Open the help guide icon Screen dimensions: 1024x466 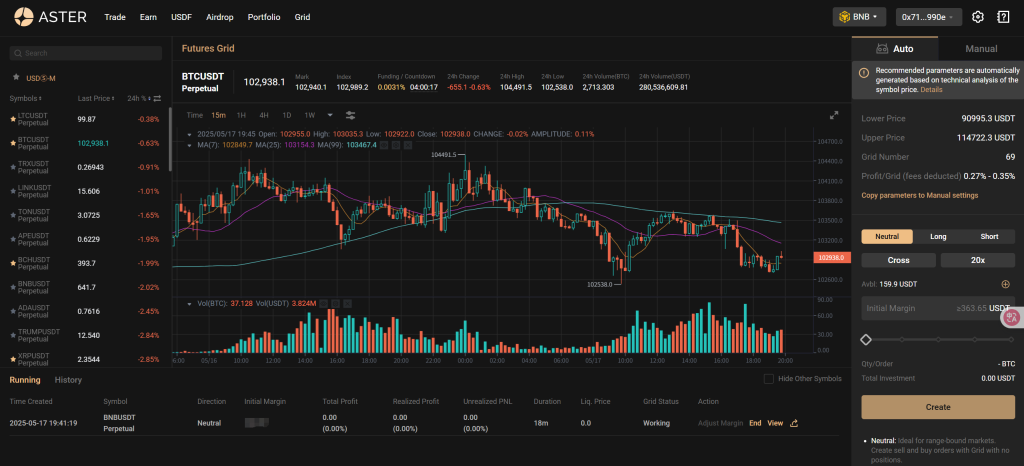click(1003, 17)
